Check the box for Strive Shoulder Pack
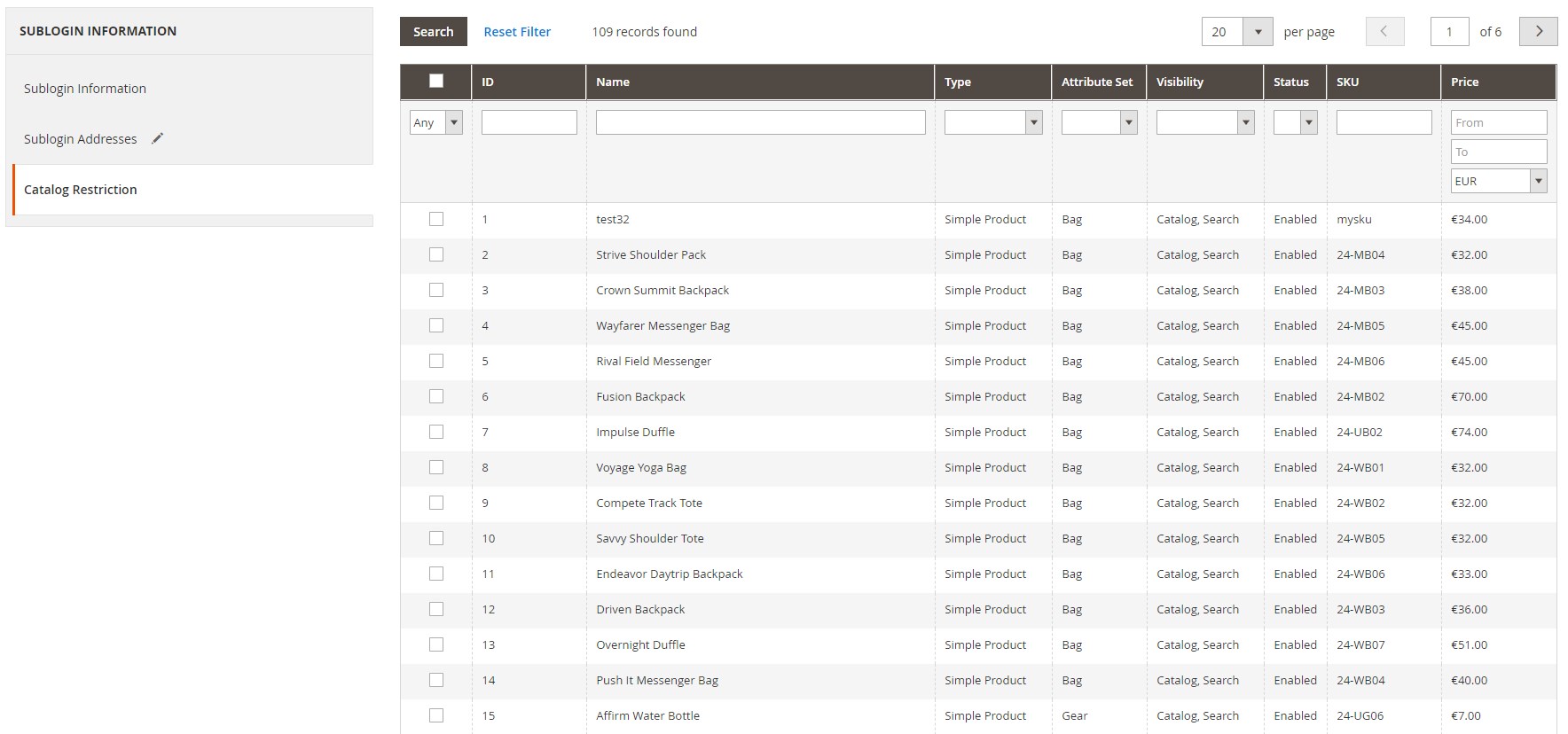Screen dimensions: 1568x734 (436, 254)
